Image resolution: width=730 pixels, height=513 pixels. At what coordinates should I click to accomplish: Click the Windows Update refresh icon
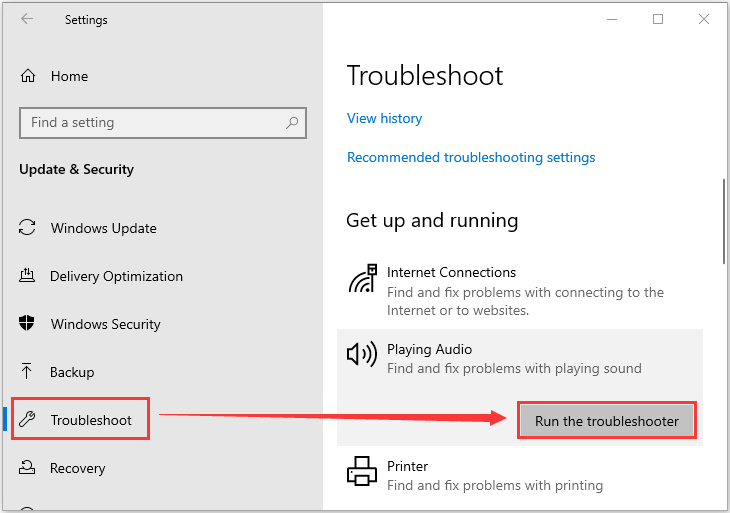[x=27, y=228]
